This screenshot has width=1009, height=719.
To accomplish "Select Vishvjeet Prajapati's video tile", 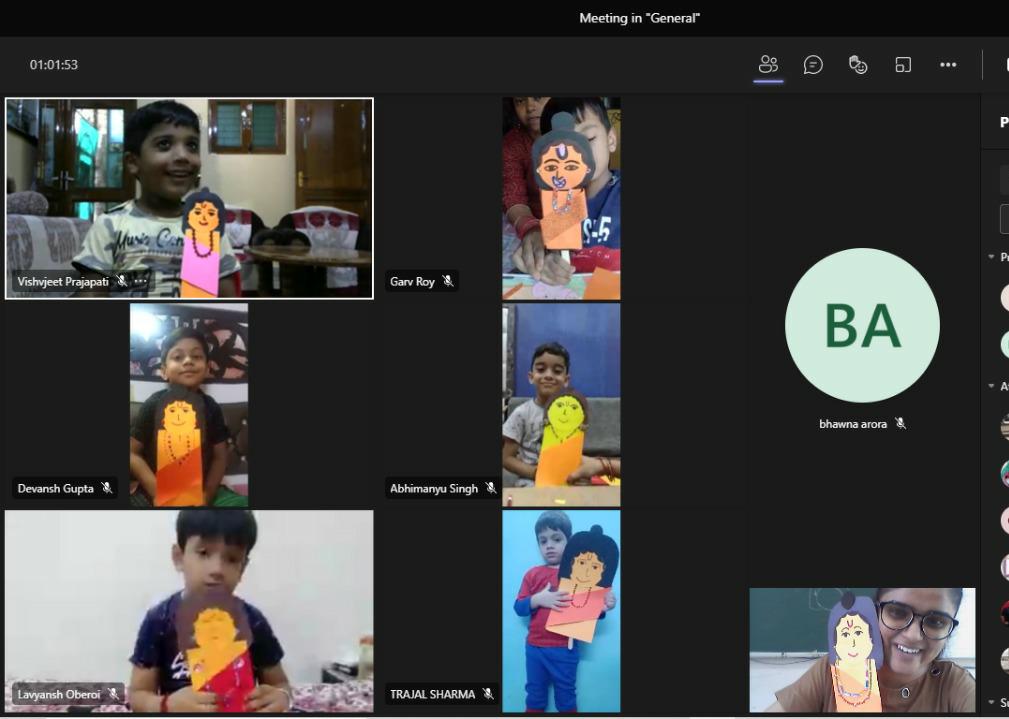I will point(189,198).
